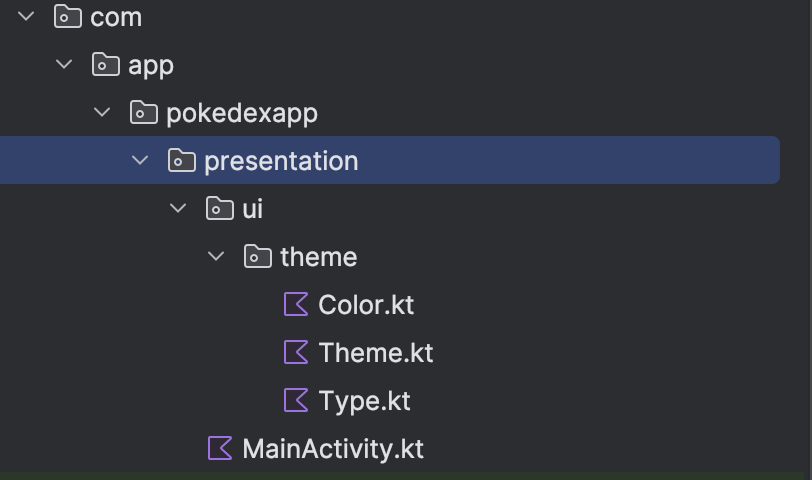Image resolution: width=812 pixels, height=480 pixels.
Task: Collapse the app package chevron
Action: (65, 65)
